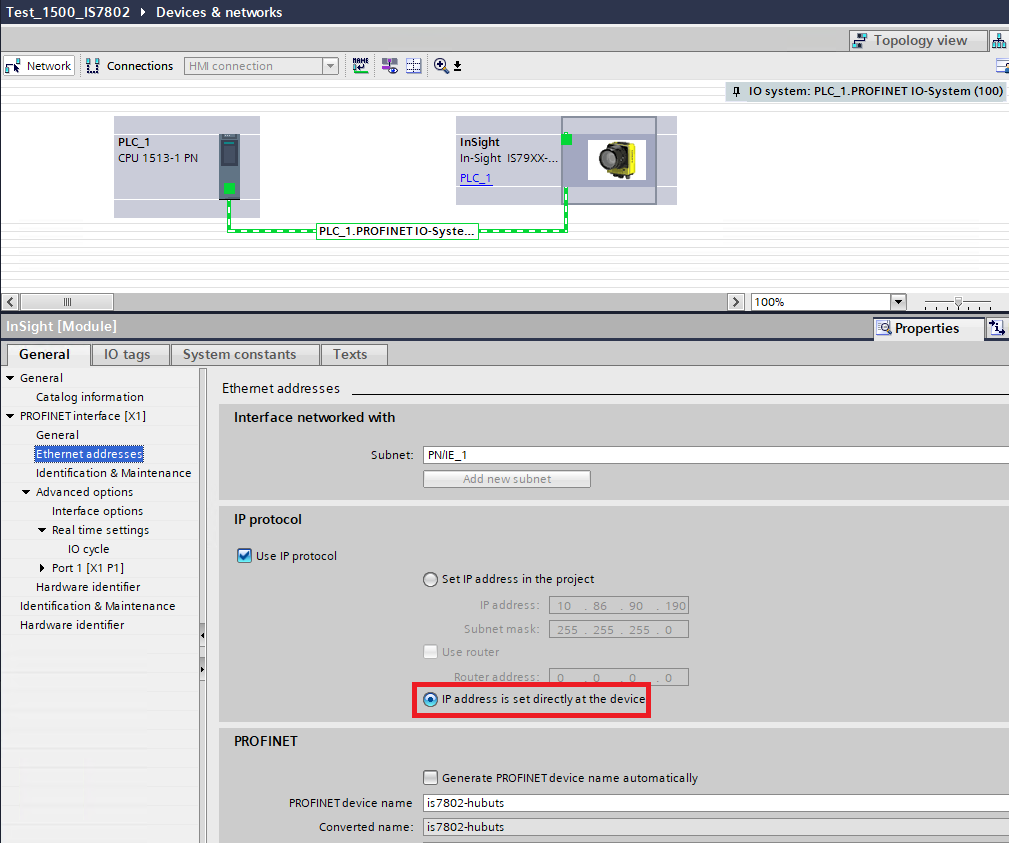The width and height of the screenshot is (1009, 843).
Task: Collapse the PROFINET interface [X1] tree node
Action: pos(10,416)
